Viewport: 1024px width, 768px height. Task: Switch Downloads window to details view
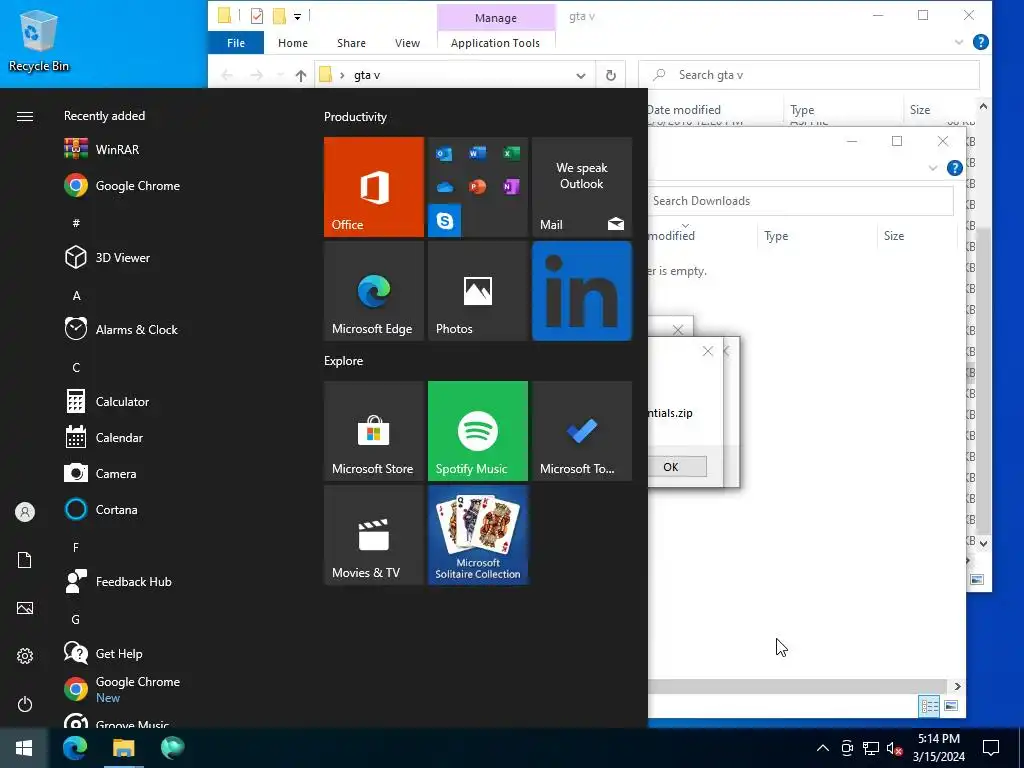[x=929, y=705]
